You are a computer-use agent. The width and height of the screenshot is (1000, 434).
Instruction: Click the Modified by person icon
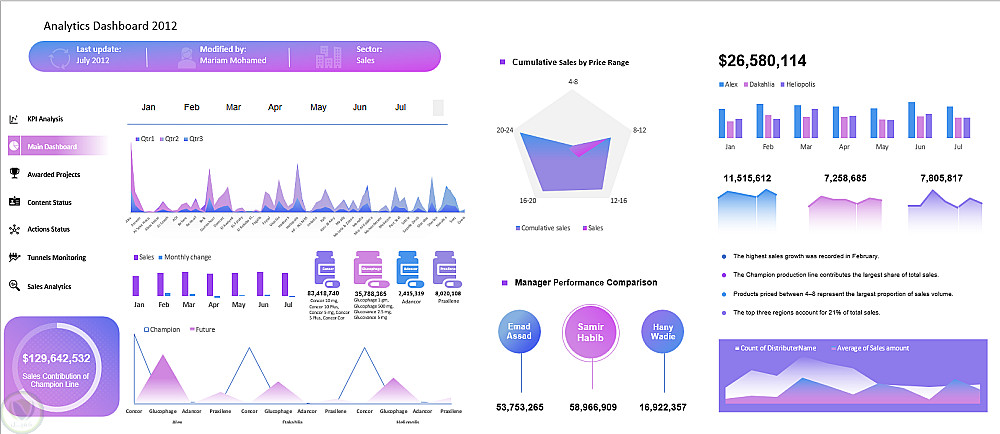(188, 57)
